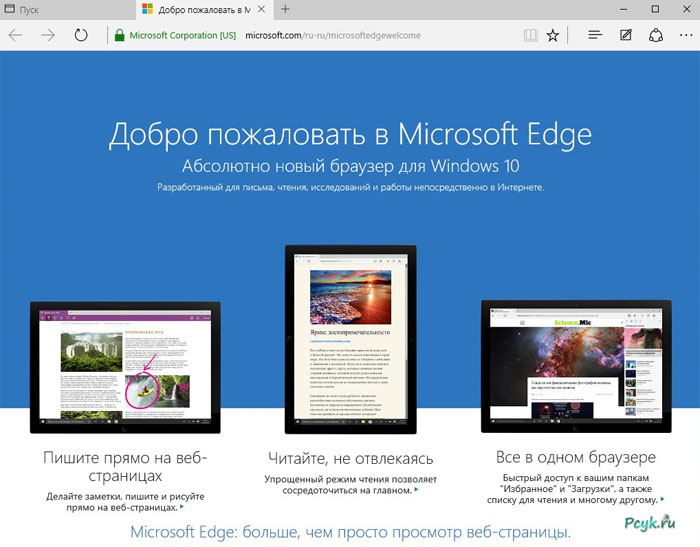
Task: Maximize the Edge browser window
Action: tap(655, 9)
